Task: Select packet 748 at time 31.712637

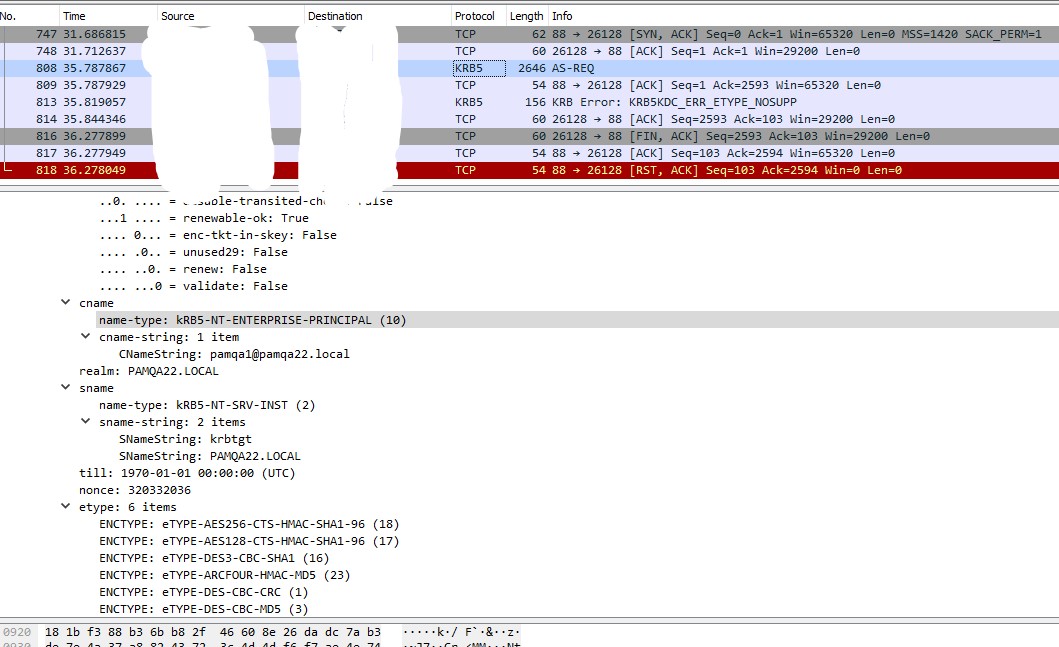Action: click(530, 51)
